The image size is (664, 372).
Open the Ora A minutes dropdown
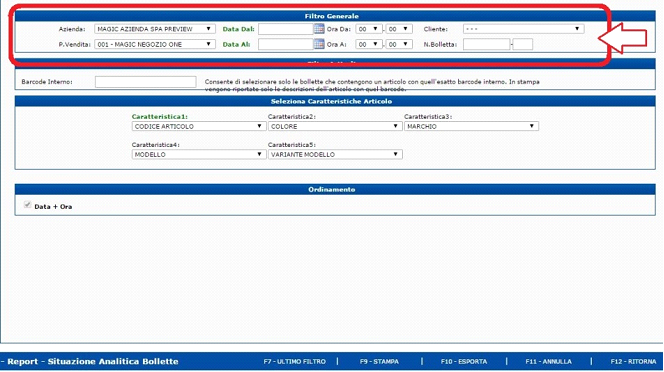coord(399,44)
